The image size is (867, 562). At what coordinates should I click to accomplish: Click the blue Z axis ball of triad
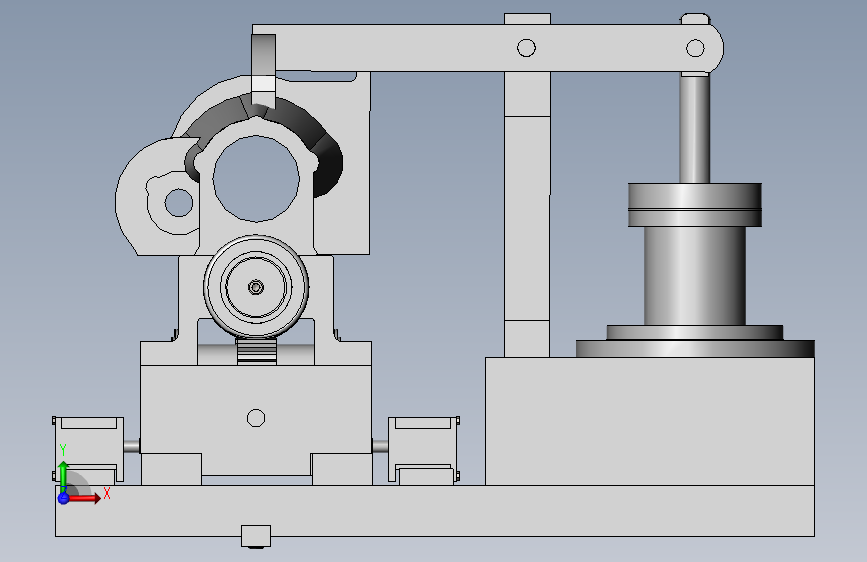(x=63, y=498)
